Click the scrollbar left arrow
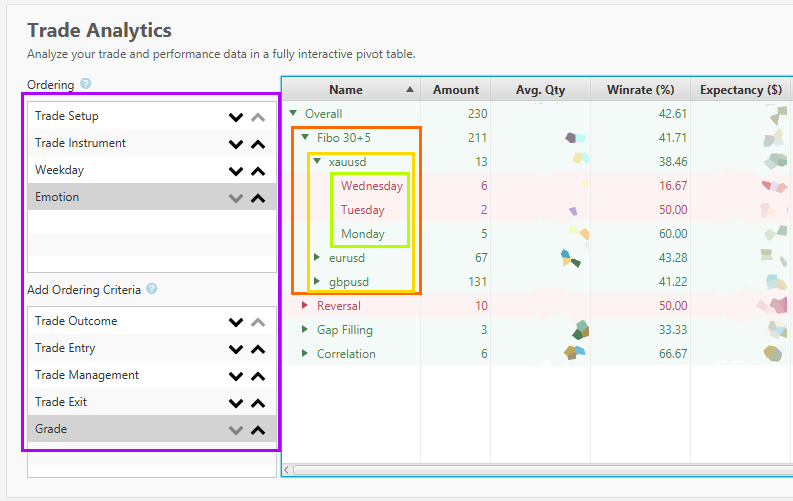 (287, 470)
